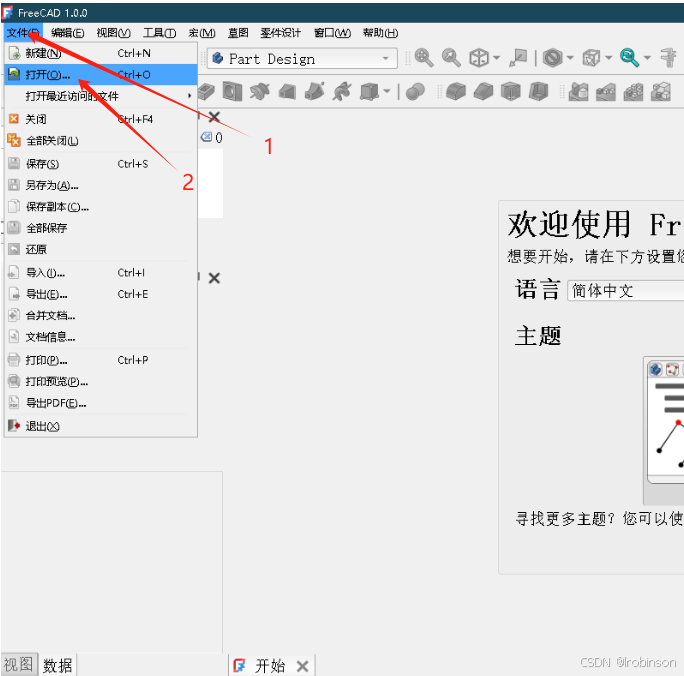Close the 开始 start page tab
The image size is (684, 676).
click(302, 666)
